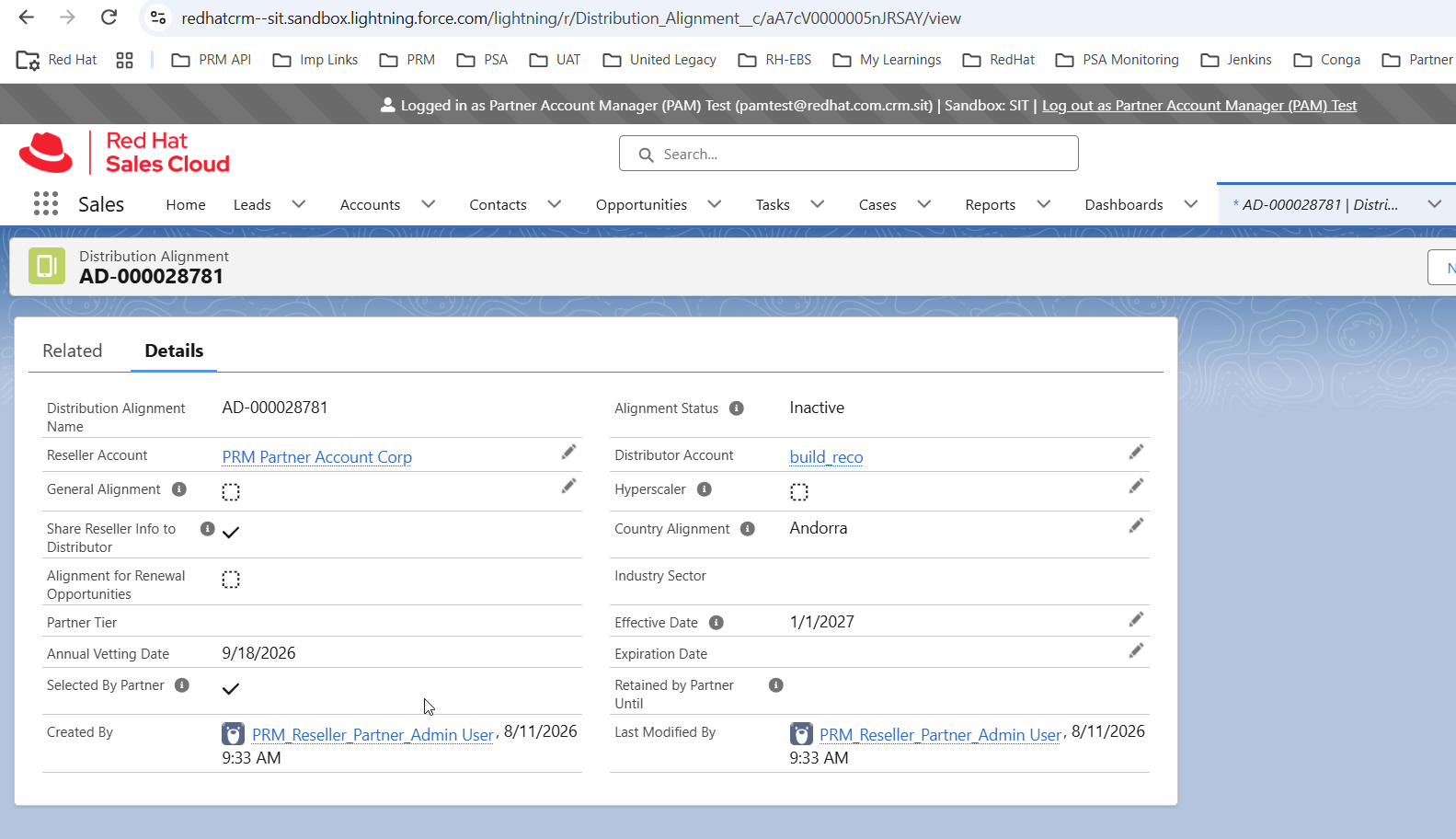Screen dimensions: 1456x839
Task: Open Created By PRM_Reseller_Partner_Admin User link
Action: 373,735
